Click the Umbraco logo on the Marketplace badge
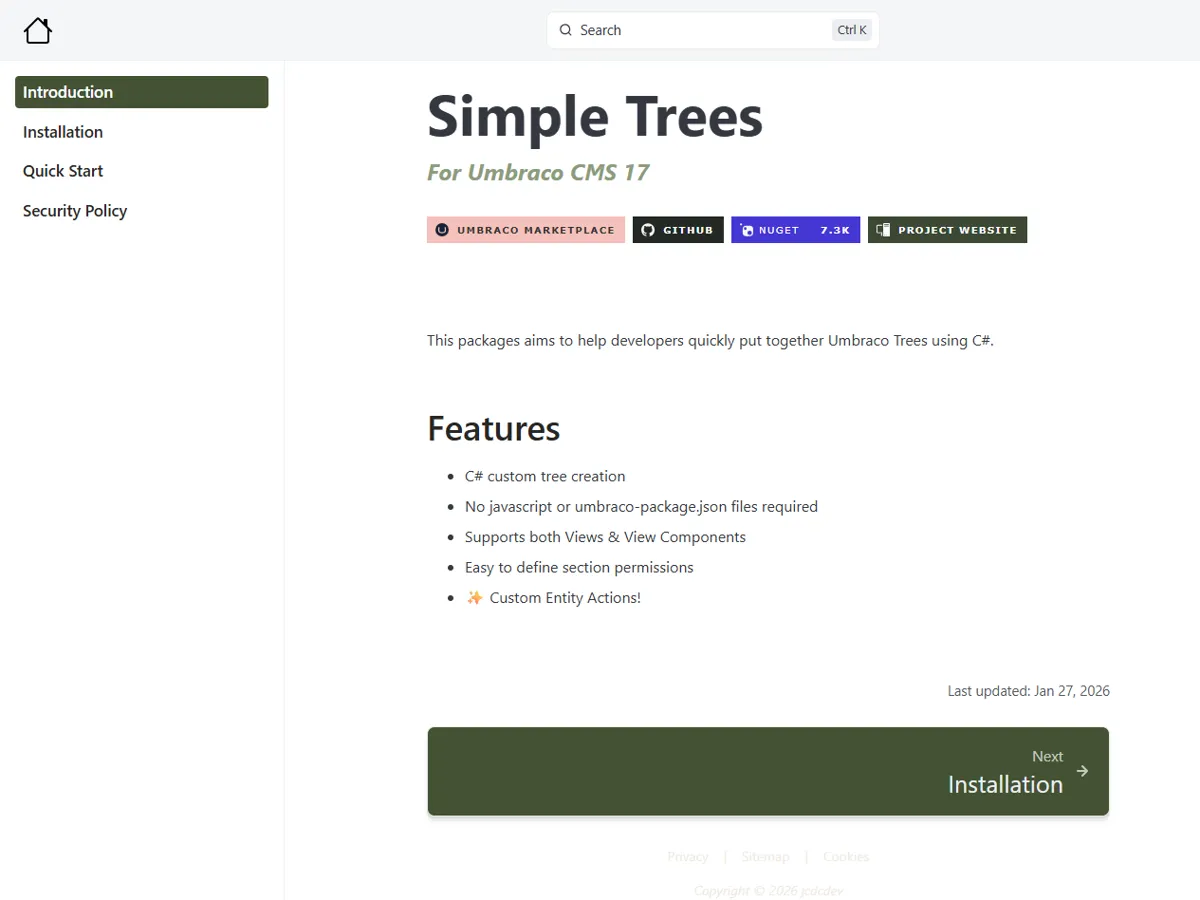This screenshot has height=900, width=1200. [442, 230]
